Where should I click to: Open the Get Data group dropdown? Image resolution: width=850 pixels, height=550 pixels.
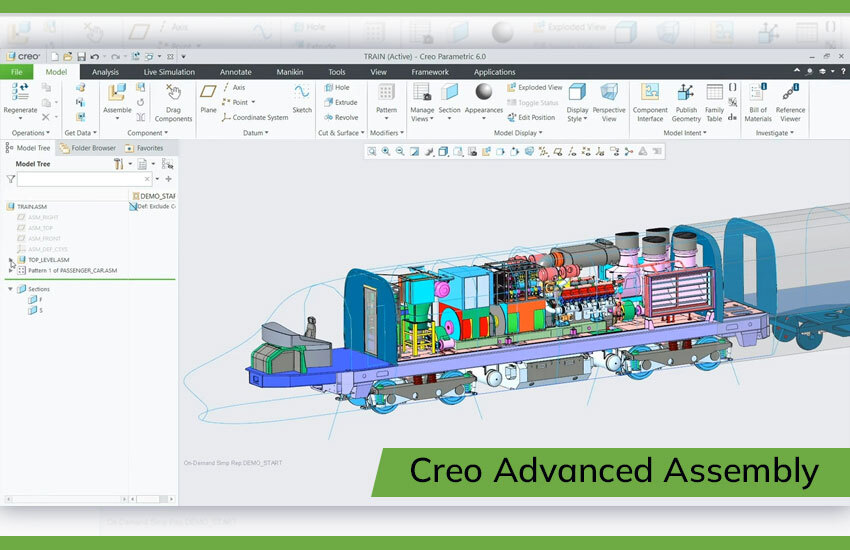click(x=80, y=133)
